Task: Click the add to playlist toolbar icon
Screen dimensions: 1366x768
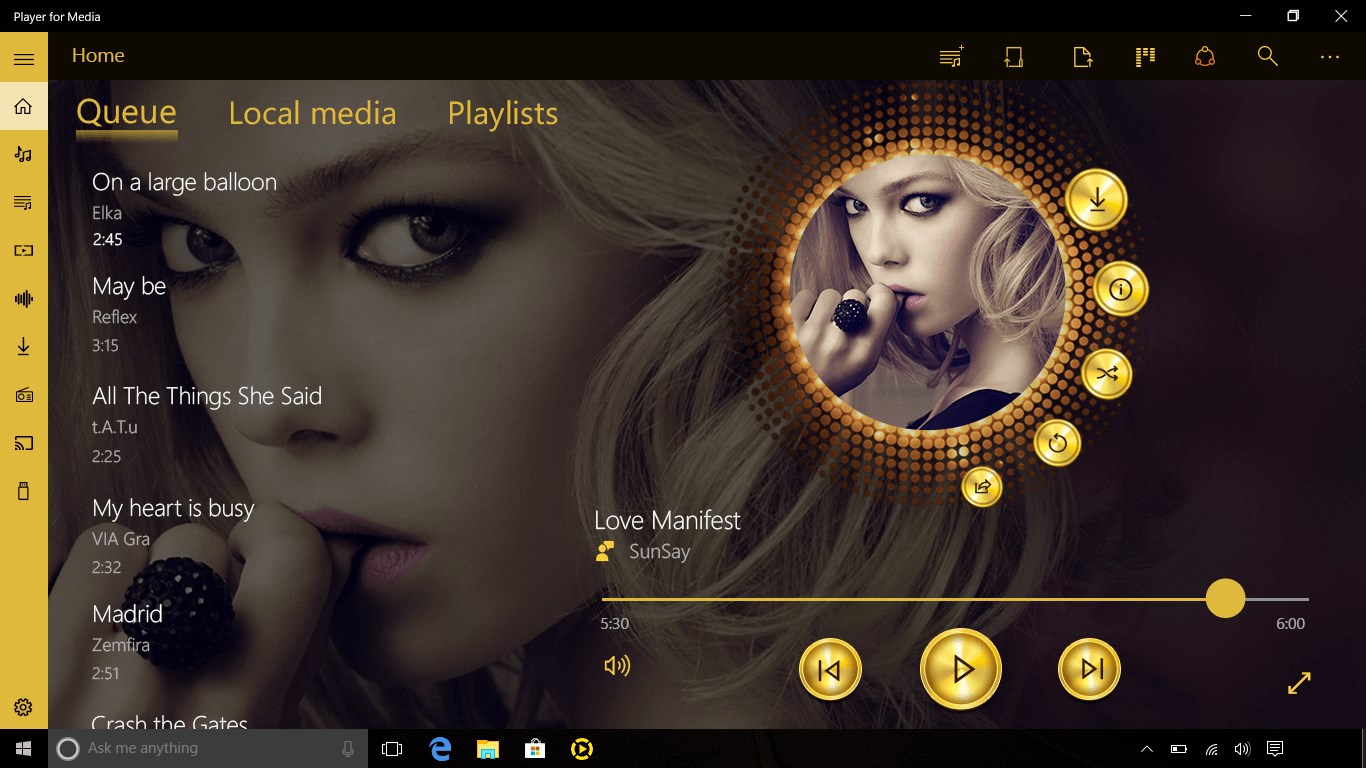Action: point(950,56)
